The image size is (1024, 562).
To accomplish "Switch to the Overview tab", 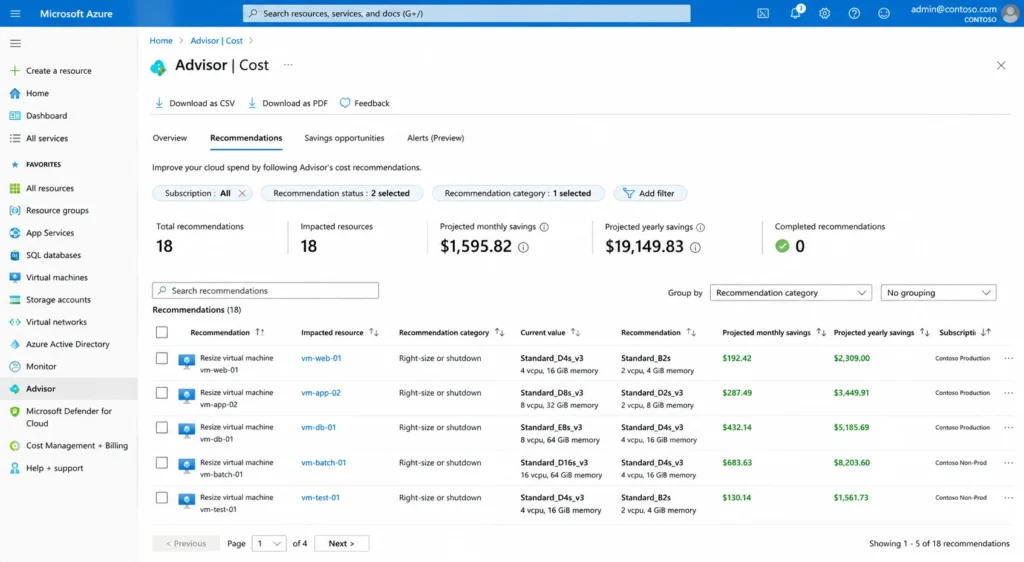I will click(x=170, y=138).
